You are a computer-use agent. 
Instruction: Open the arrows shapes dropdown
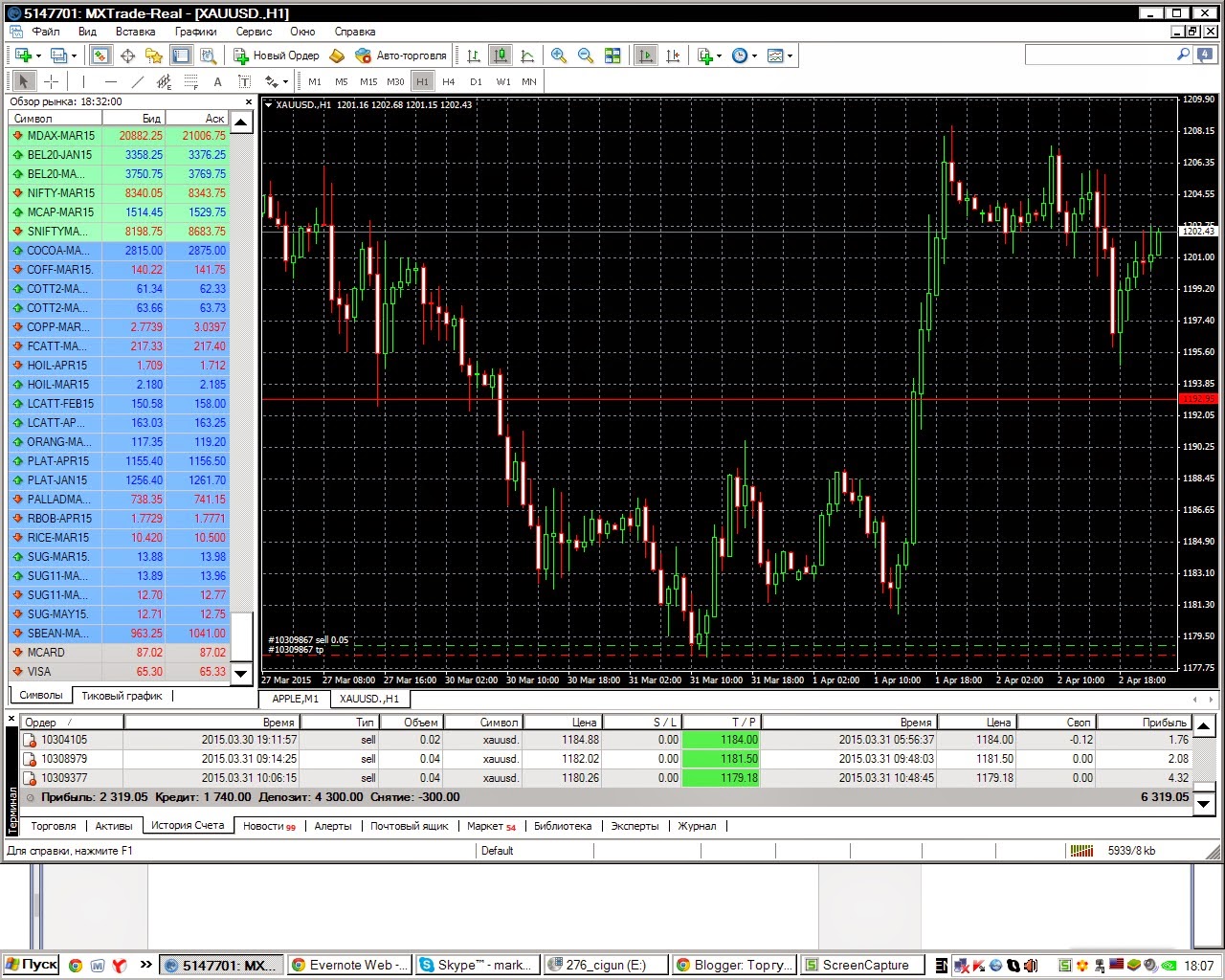pyautogui.click(x=276, y=81)
